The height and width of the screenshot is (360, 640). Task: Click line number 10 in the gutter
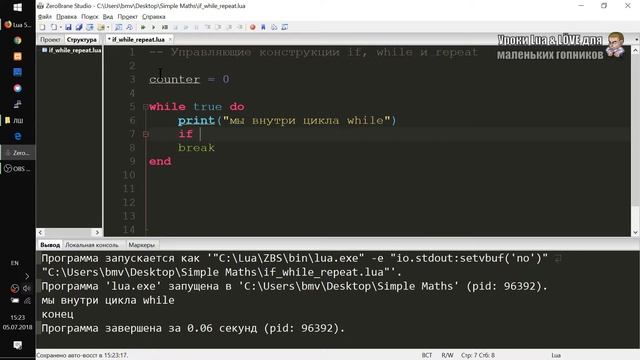129,175
